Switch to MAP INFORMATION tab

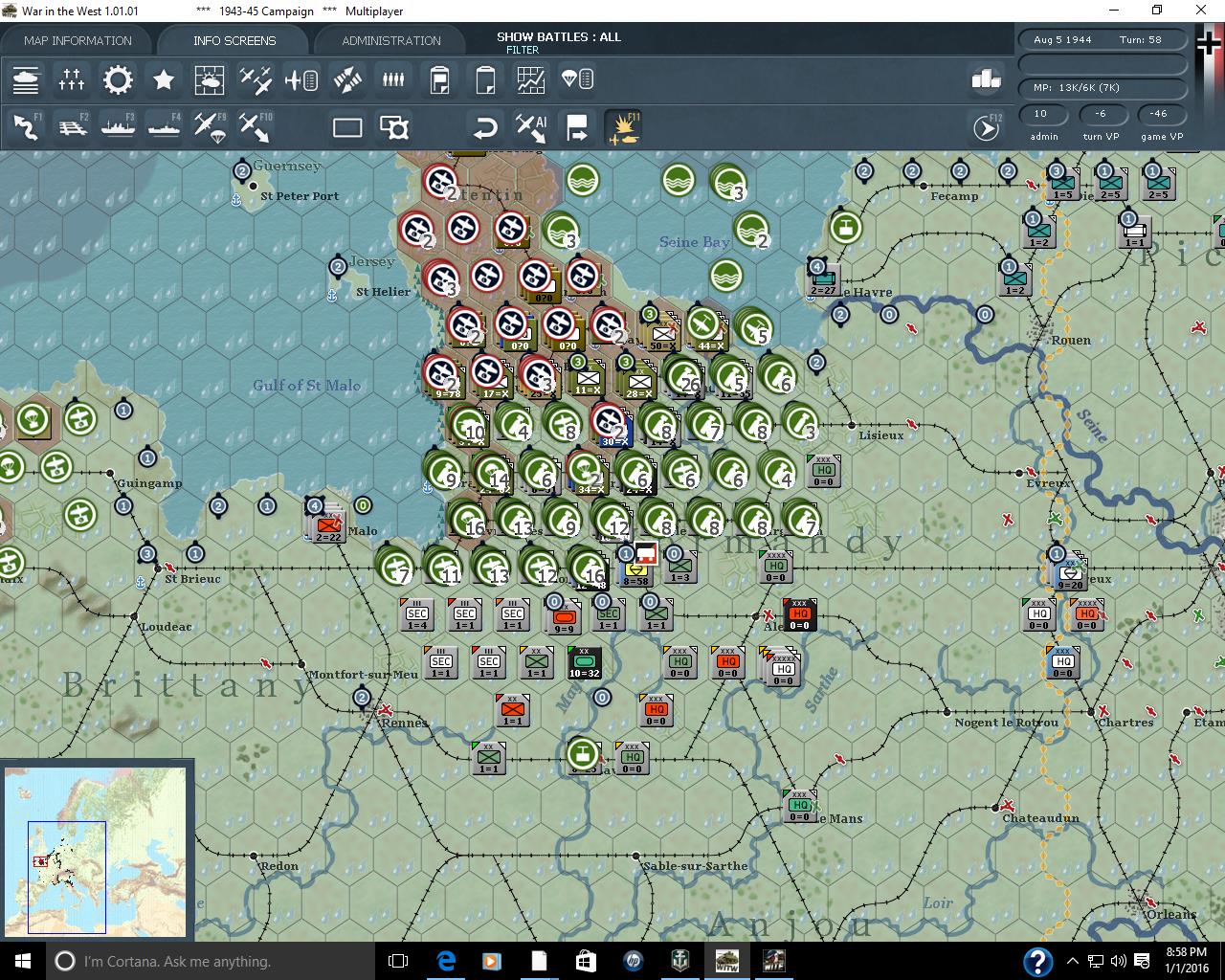click(x=78, y=40)
